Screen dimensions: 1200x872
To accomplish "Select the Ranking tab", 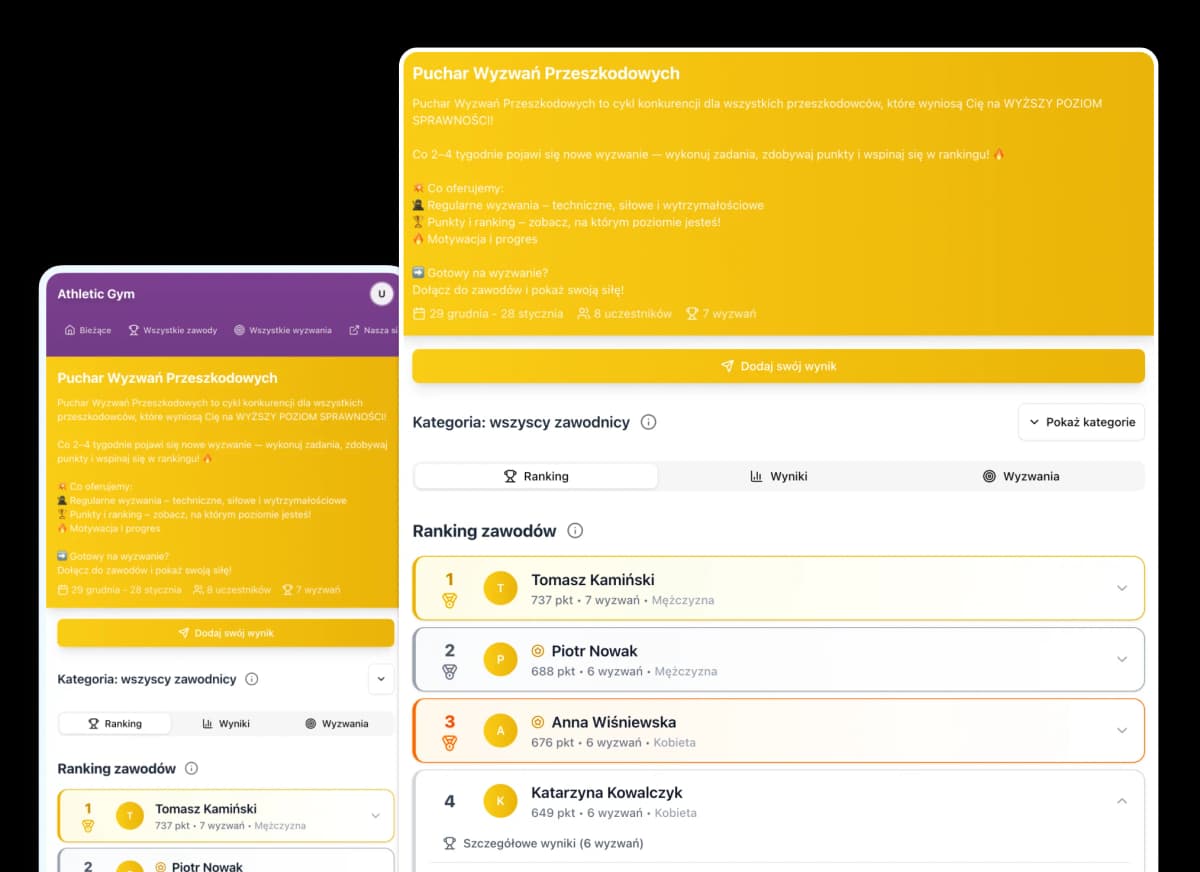I will [536, 476].
